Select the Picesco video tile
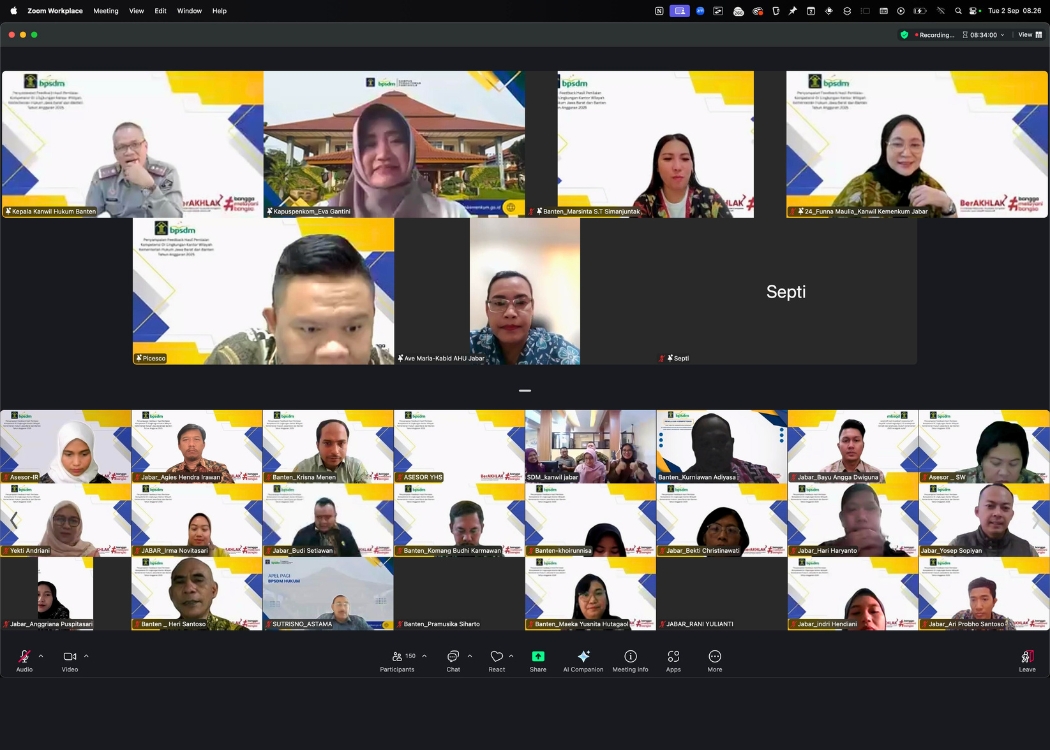The image size is (1050, 750). coord(263,291)
